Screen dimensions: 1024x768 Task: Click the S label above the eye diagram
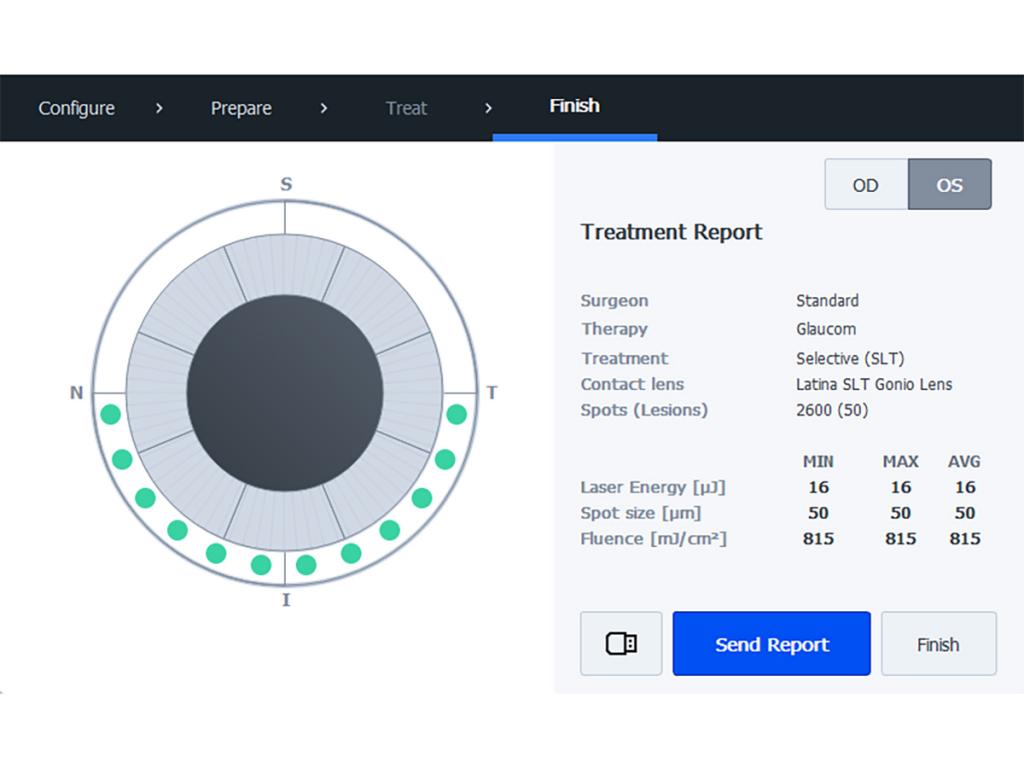coord(285,185)
